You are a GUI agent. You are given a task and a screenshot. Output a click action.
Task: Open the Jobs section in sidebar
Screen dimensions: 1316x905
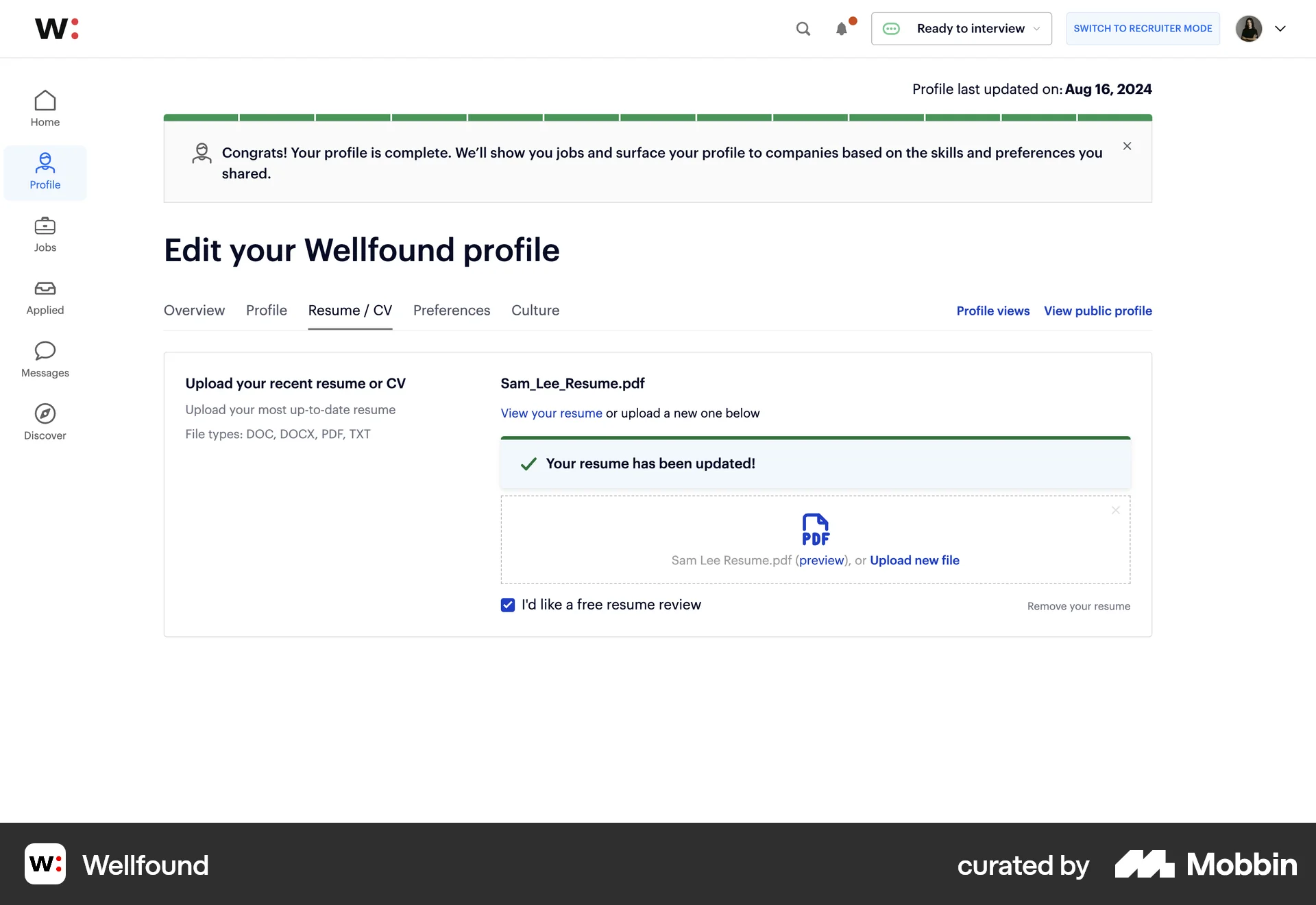[x=45, y=234]
